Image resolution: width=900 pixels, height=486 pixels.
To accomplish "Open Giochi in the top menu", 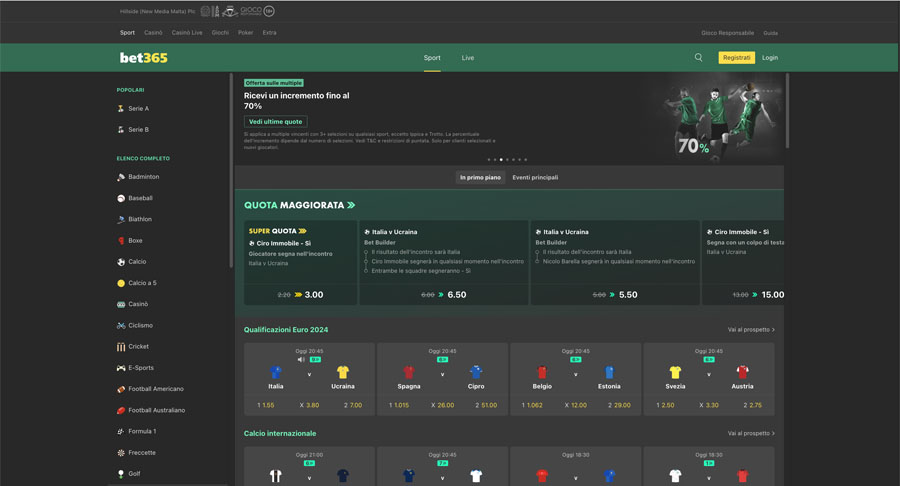I will 220,33.
